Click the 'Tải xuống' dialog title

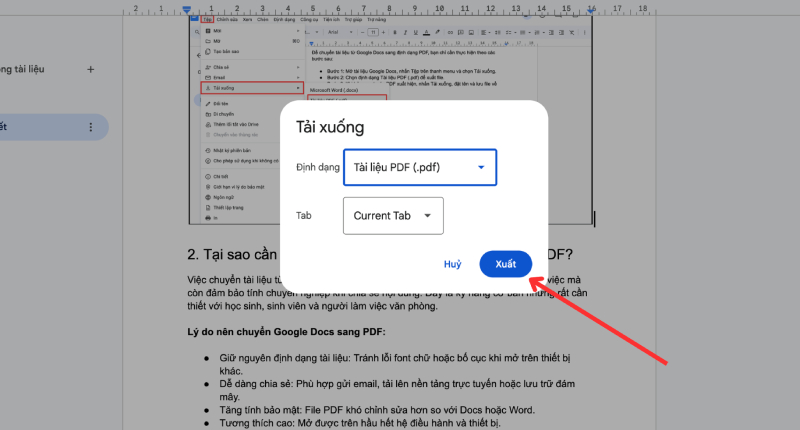point(330,127)
